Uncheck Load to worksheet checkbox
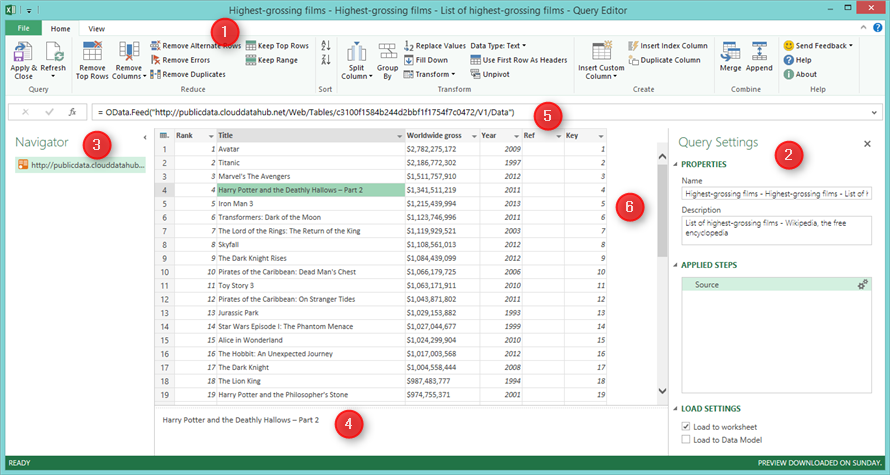The height and width of the screenshot is (475, 890). click(684, 427)
